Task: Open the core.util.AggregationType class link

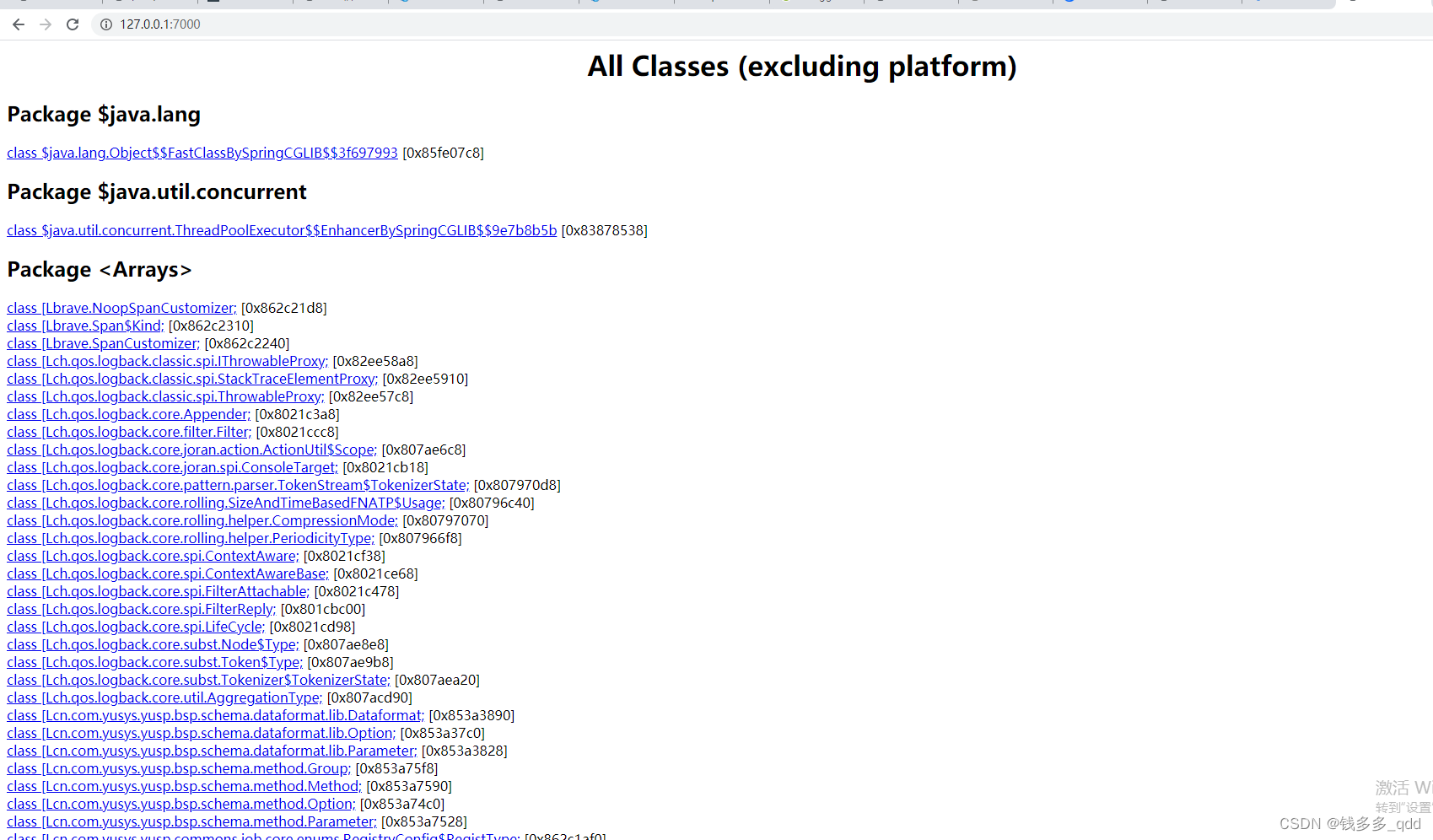Action: pos(164,697)
